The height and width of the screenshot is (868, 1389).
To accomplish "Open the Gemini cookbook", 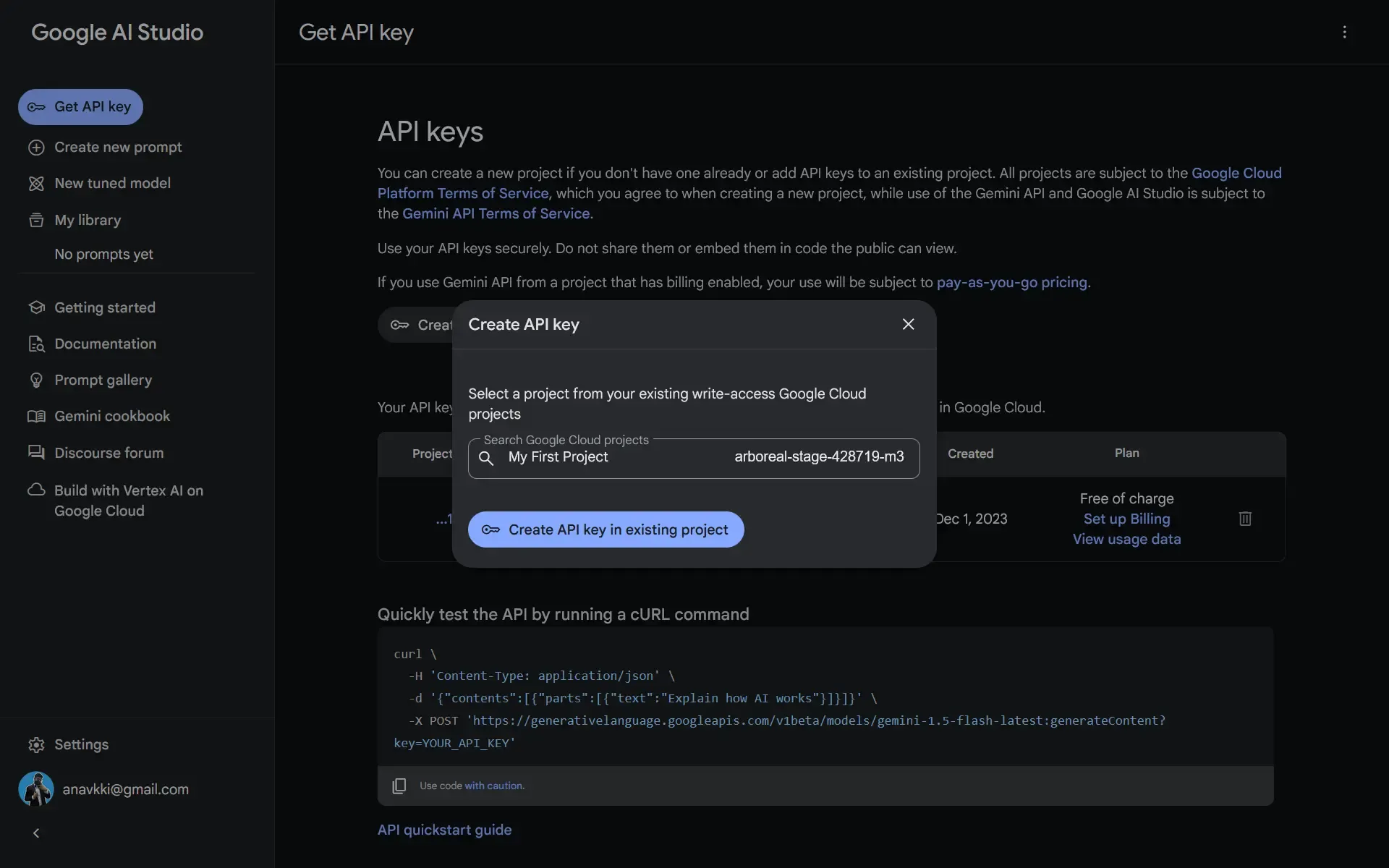I will [x=111, y=416].
